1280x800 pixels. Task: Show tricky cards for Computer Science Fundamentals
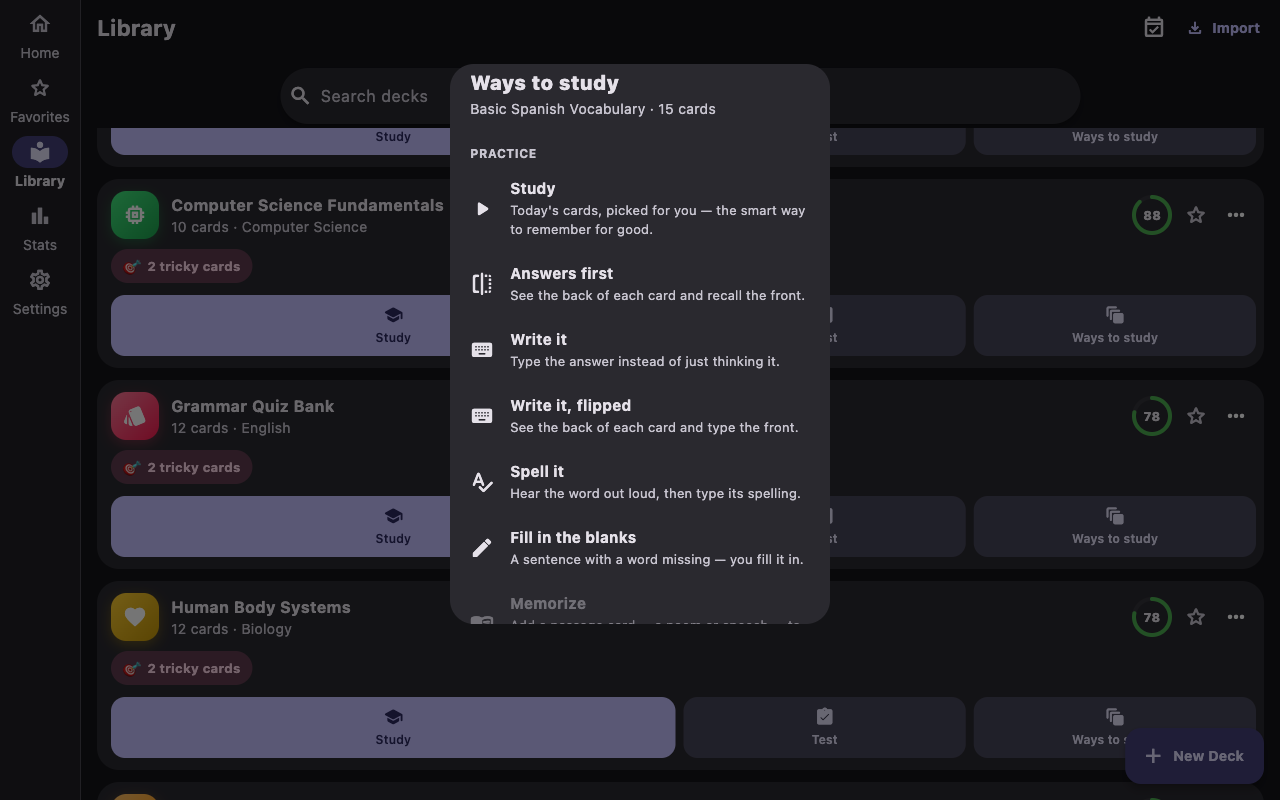coord(182,267)
